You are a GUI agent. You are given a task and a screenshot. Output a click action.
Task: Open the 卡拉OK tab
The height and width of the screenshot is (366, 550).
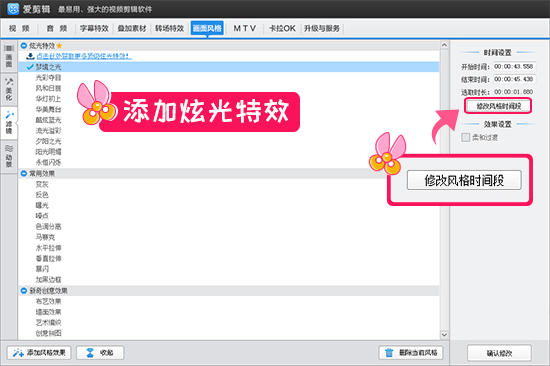pyautogui.click(x=282, y=28)
